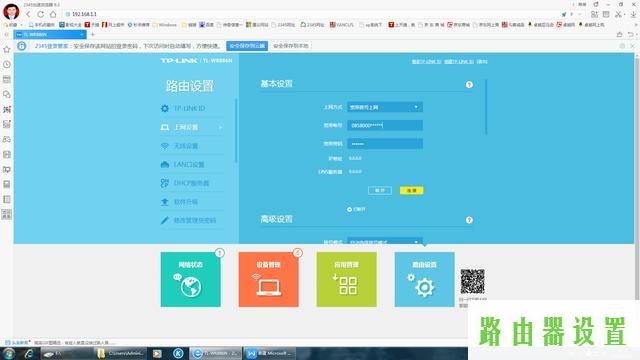Click the browser home icon

coord(53,14)
